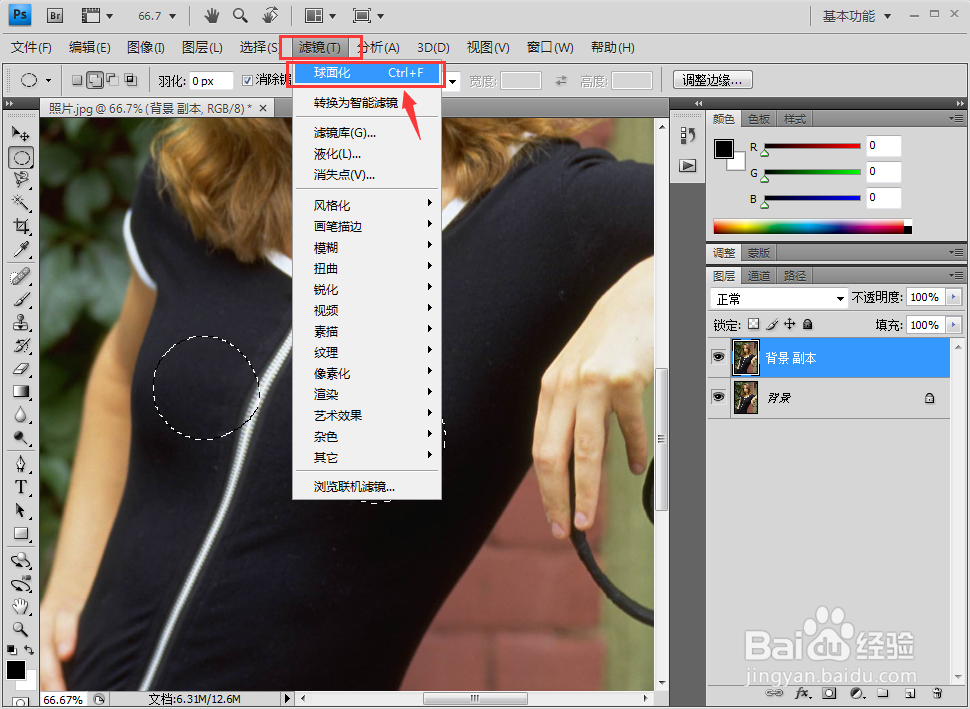Image resolution: width=970 pixels, height=709 pixels.
Task: Select the Horizontal Type tool
Action: [22, 486]
